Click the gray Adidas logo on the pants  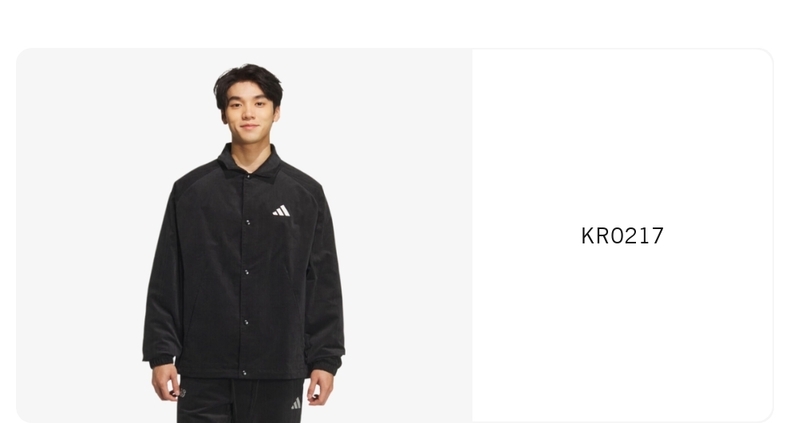(x=296, y=403)
